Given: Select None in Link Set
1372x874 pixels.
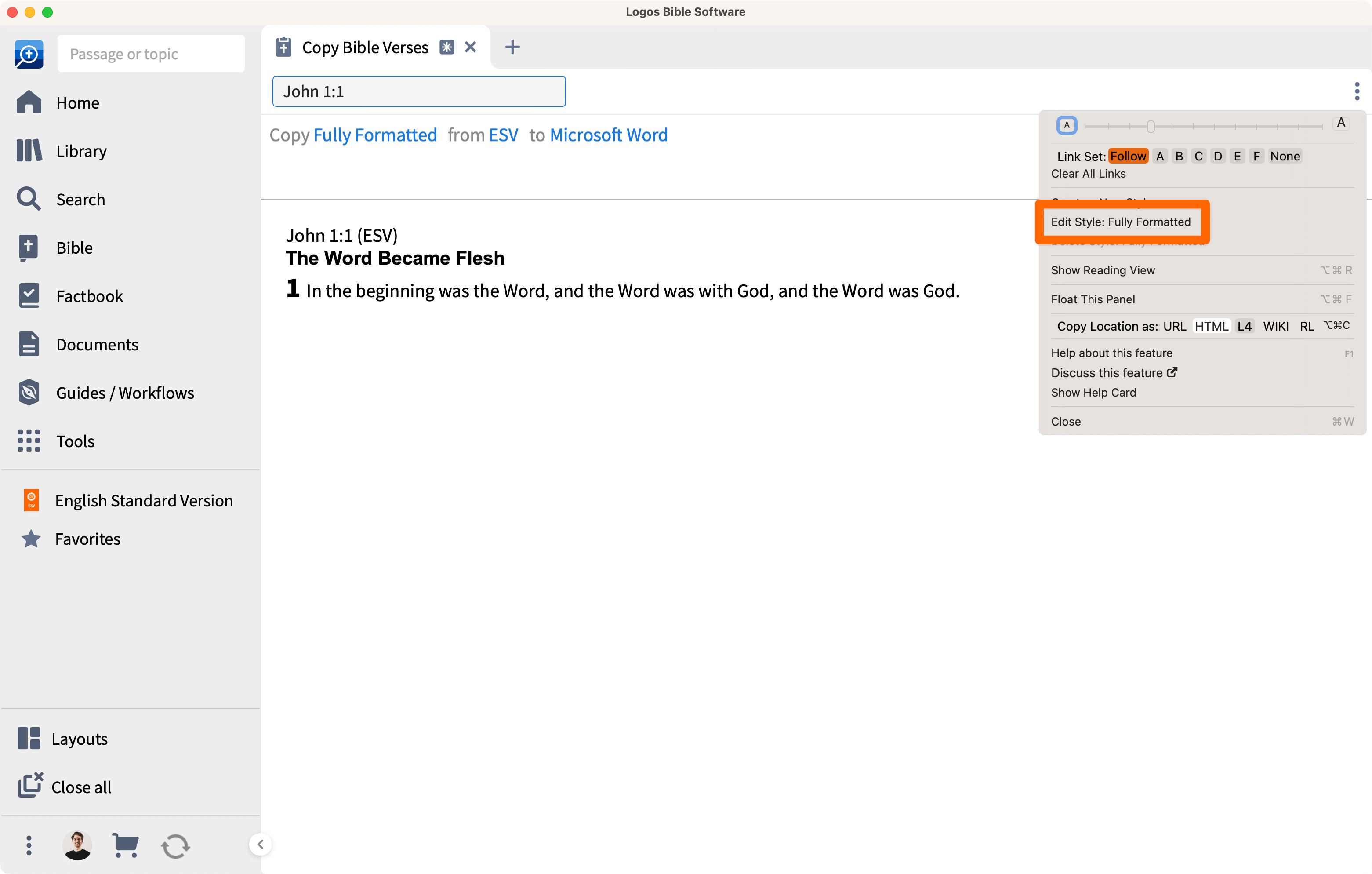Looking at the screenshot, I should pos(1285,156).
